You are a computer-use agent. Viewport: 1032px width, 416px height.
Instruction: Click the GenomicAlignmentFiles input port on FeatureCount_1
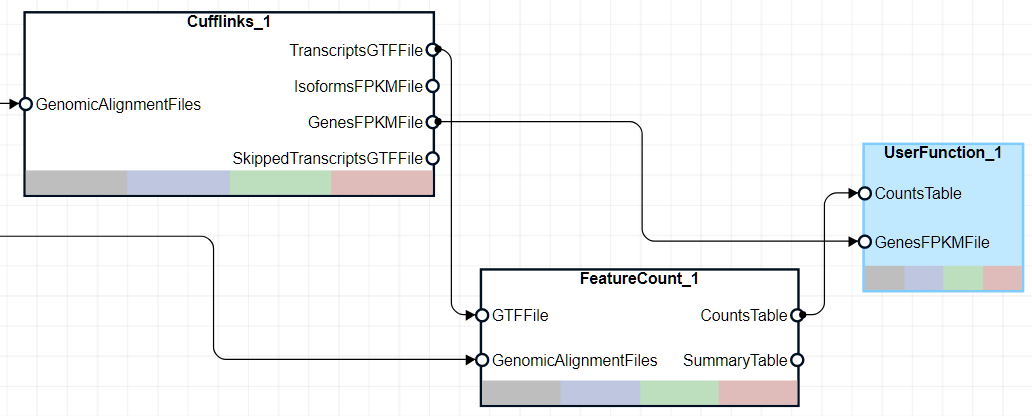(x=482, y=360)
